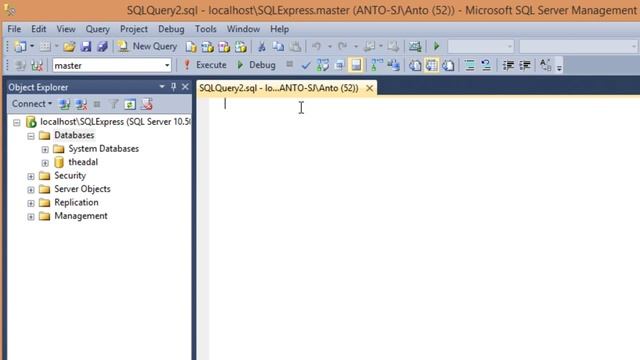
Task: Click the Database Engine Query icon
Action: (x=191, y=47)
